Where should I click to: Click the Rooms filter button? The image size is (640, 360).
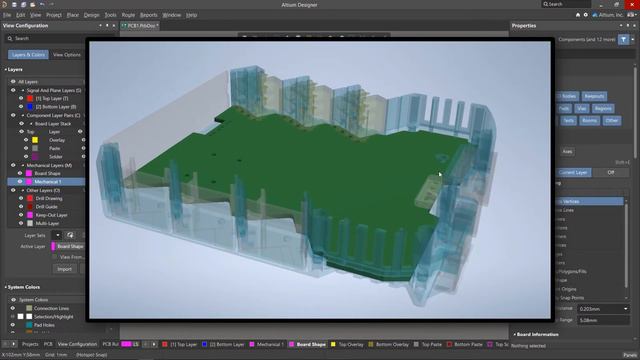[589, 120]
